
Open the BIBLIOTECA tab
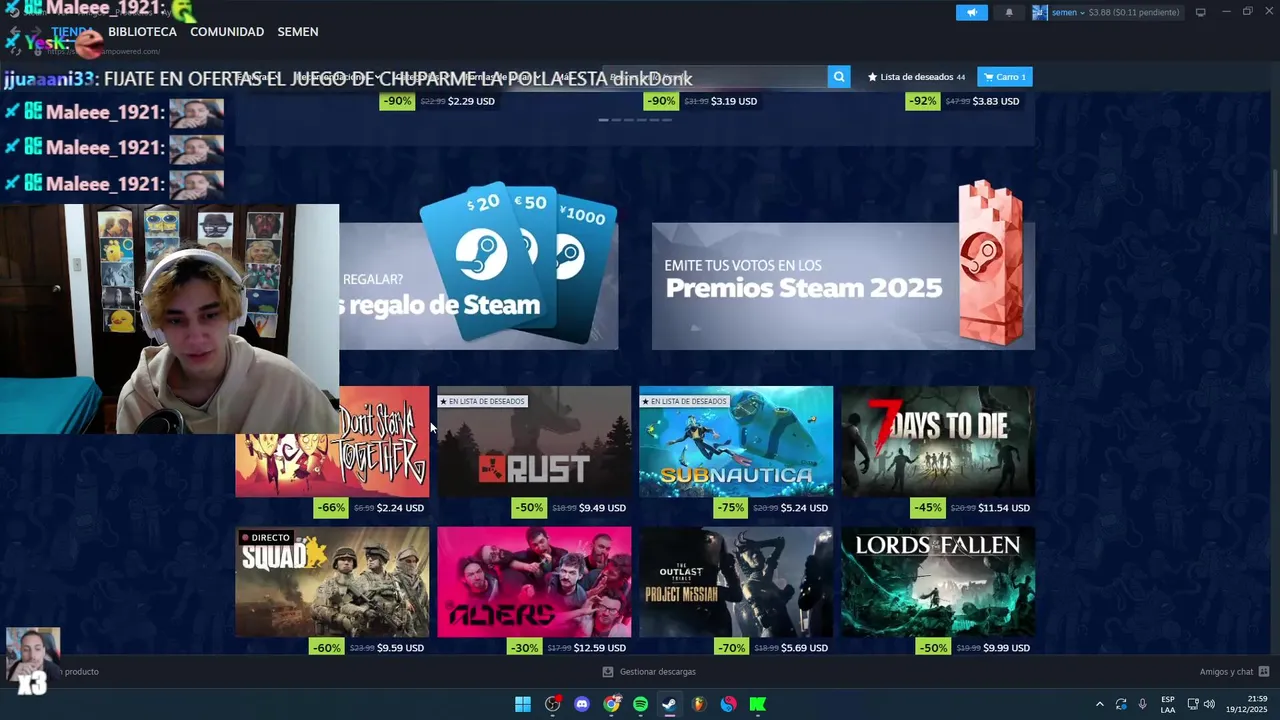(x=142, y=32)
